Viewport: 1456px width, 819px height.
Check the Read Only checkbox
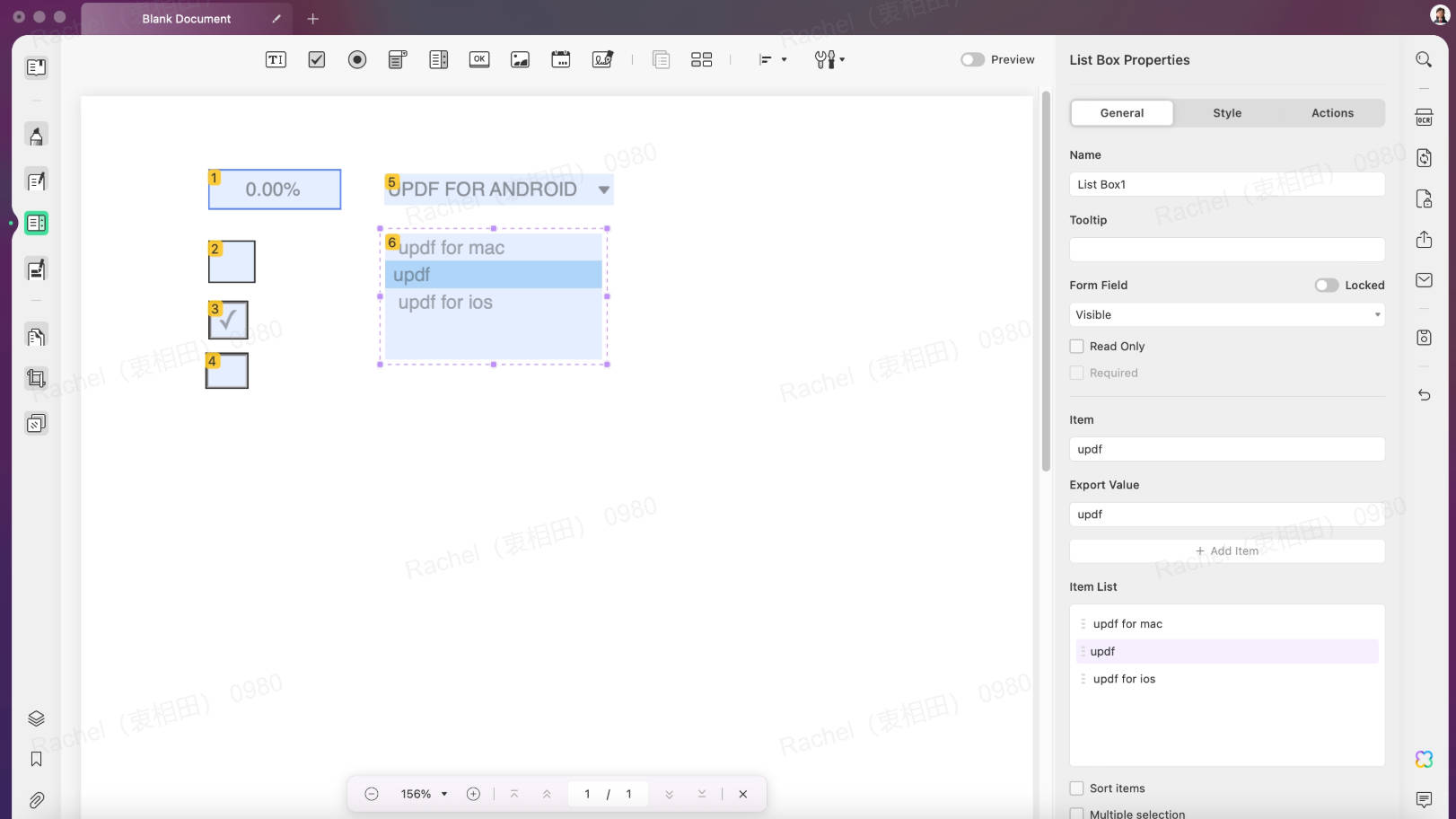pos(1076,346)
